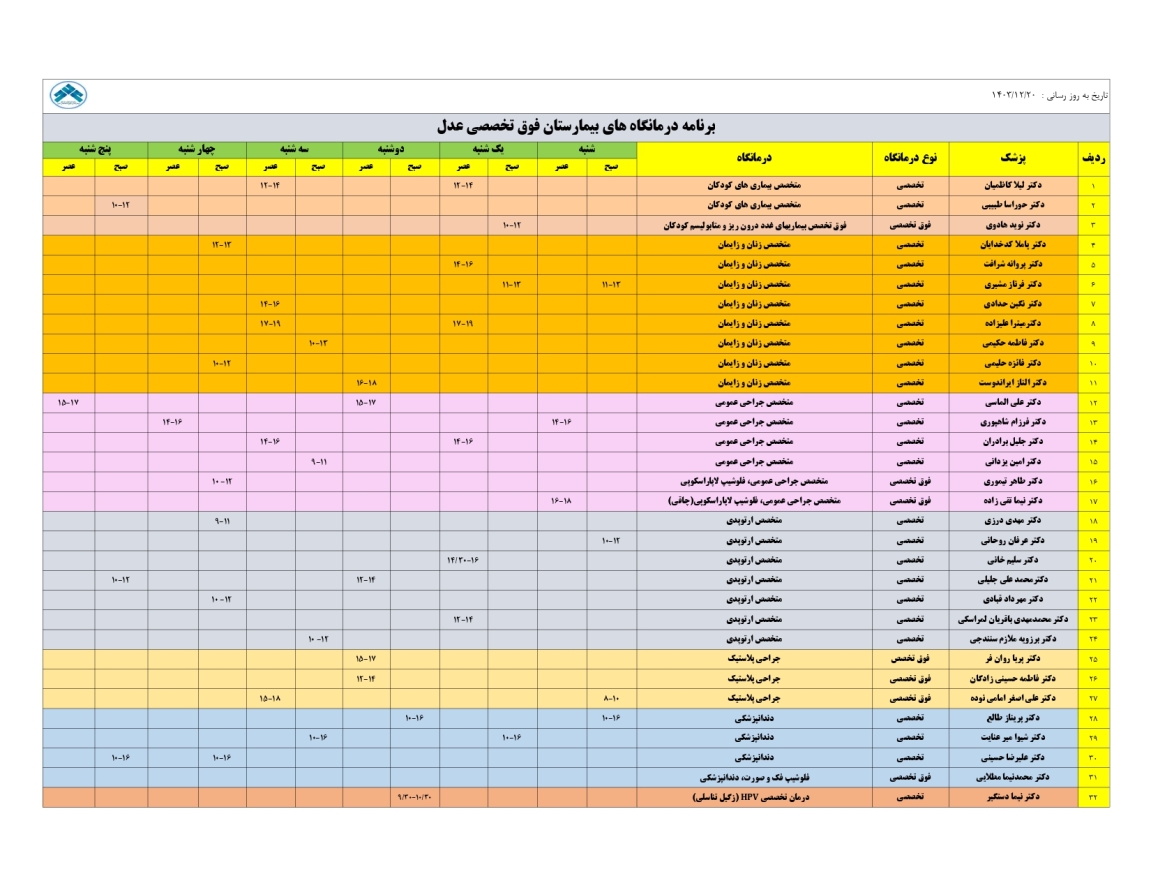Click the update date text ۱۴۰۳/۱۲/۲۰
The height and width of the screenshot is (890, 1151).
coord(1014,95)
